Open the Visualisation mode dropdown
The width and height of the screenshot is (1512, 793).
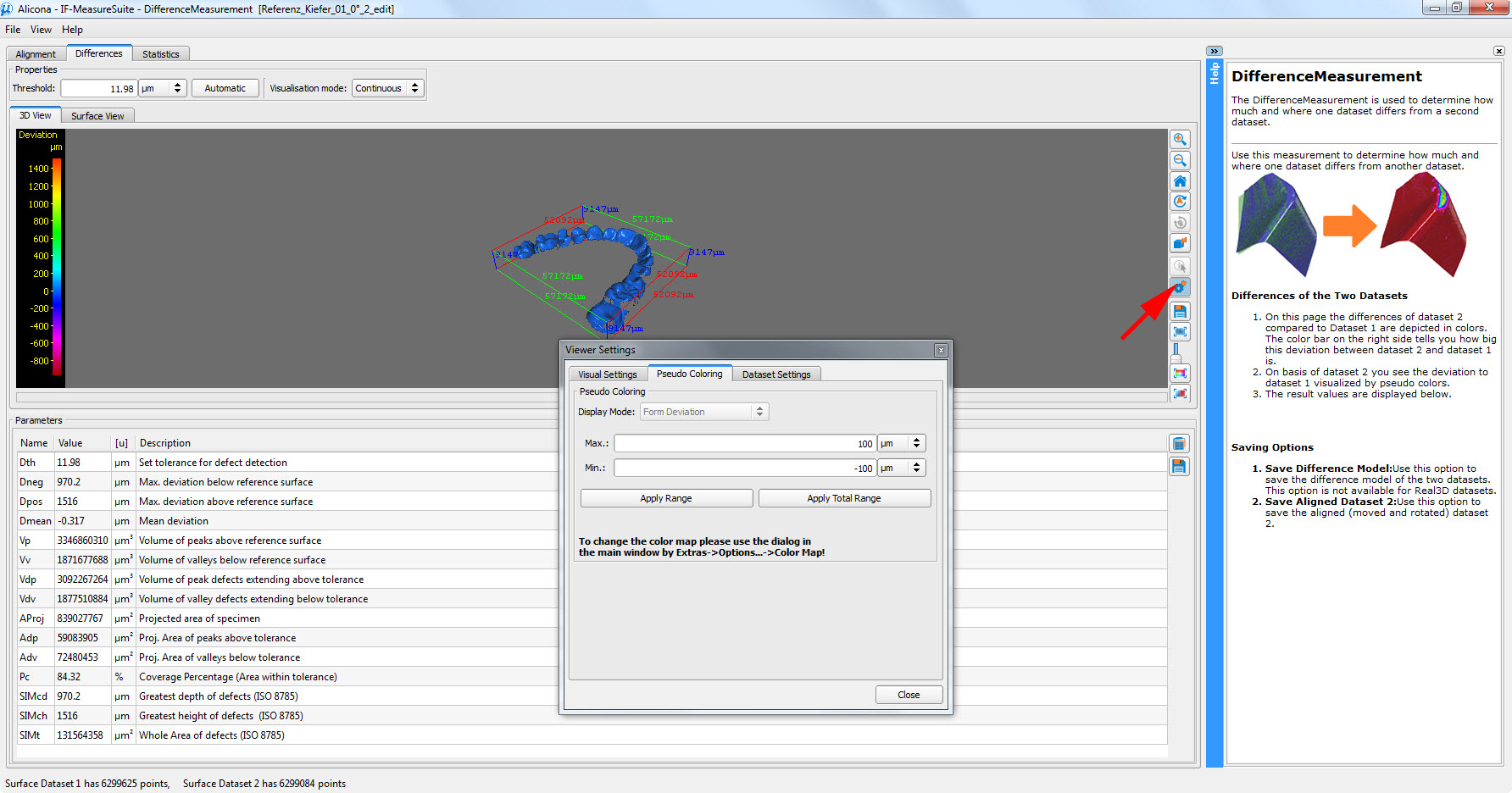[x=387, y=88]
